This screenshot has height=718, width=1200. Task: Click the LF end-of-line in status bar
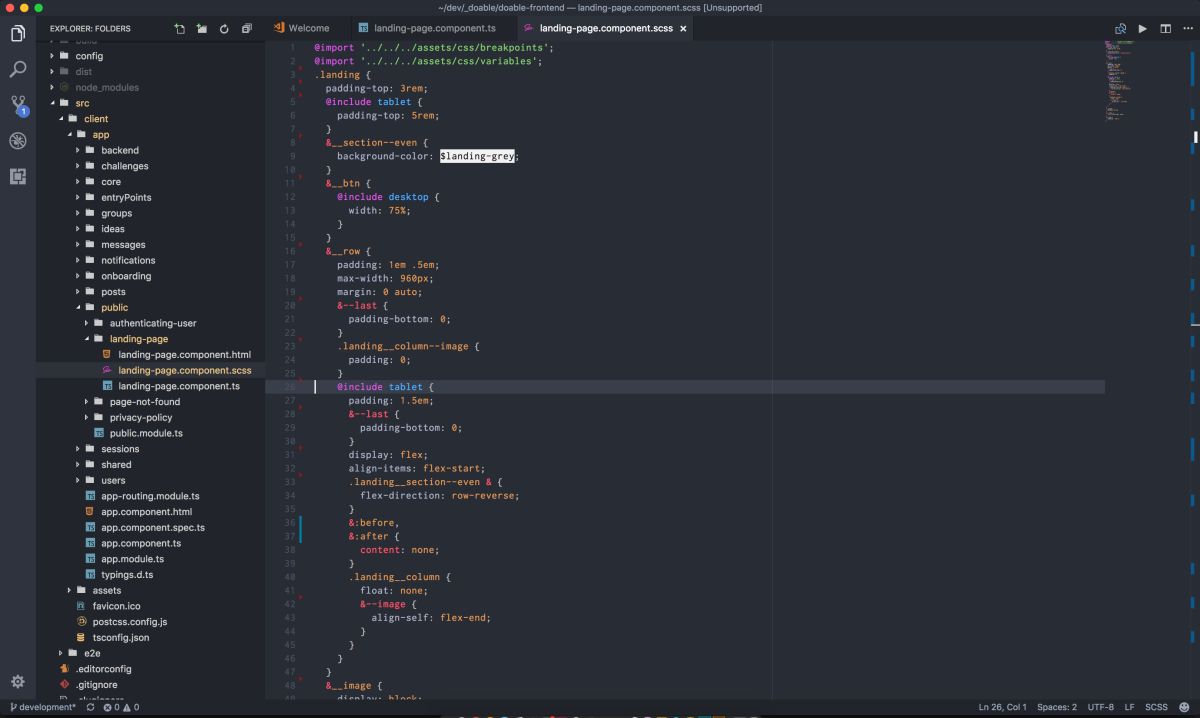click(1130, 707)
